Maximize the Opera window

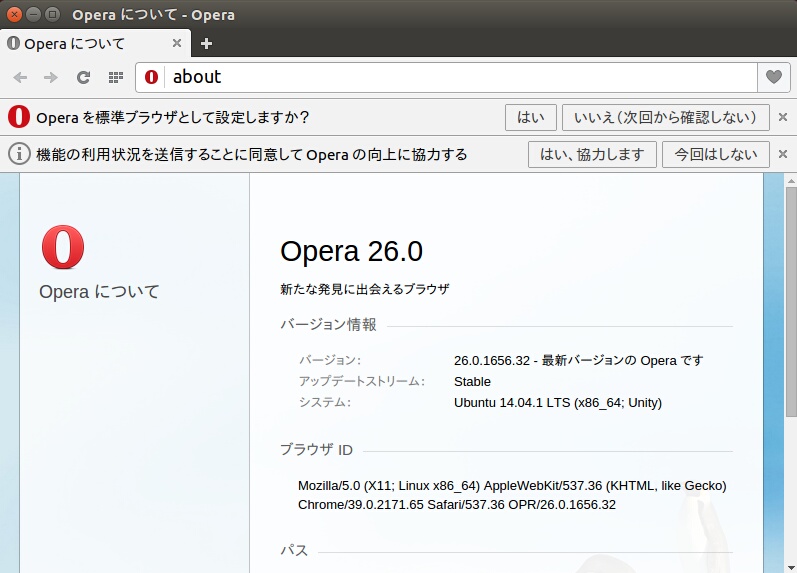click(52, 14)
